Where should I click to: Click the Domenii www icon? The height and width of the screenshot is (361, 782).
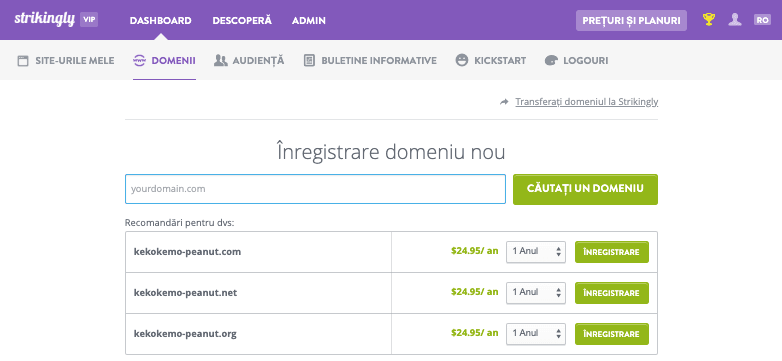click(139, 61)
